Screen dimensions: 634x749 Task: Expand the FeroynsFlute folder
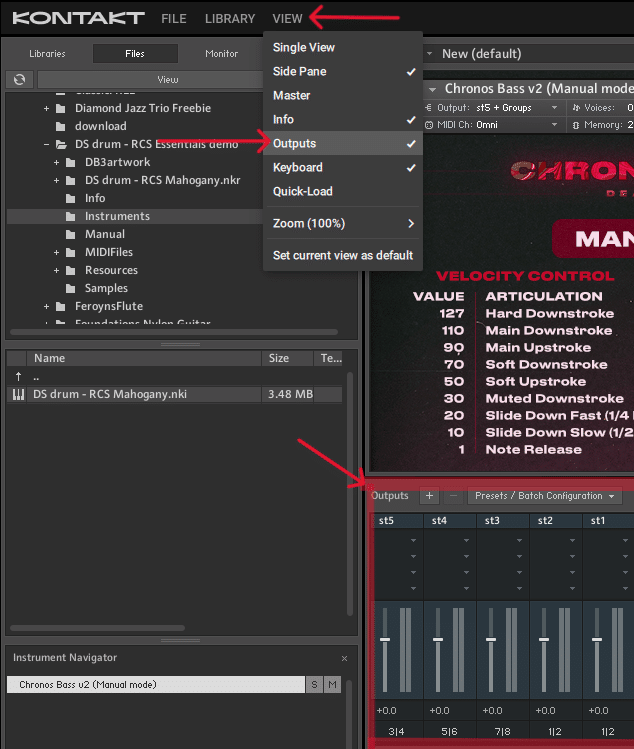pos(46,307)
